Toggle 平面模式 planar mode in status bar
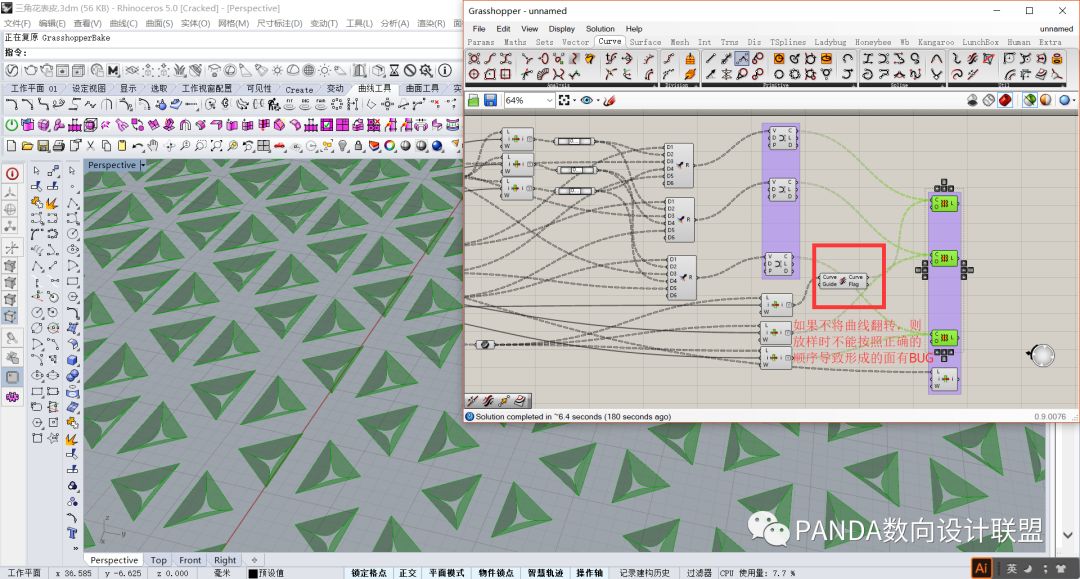 446,573
